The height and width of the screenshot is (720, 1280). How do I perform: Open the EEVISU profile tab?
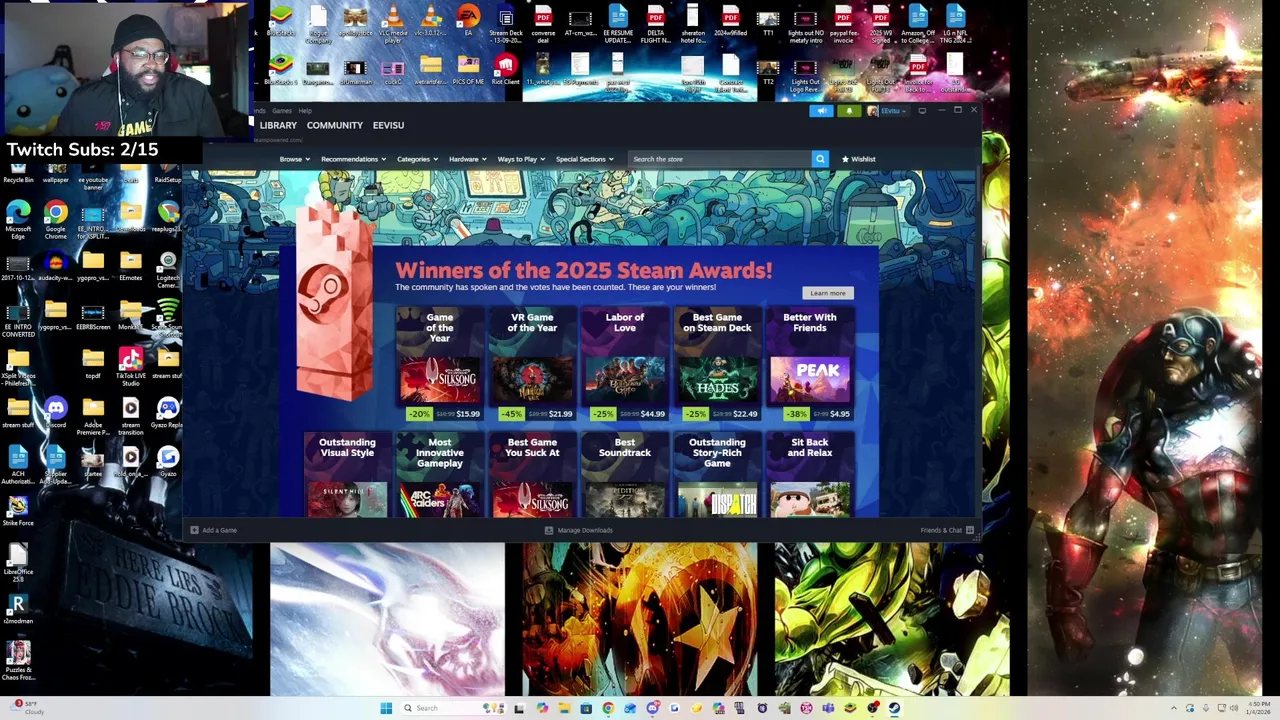[x=388, y=126]
